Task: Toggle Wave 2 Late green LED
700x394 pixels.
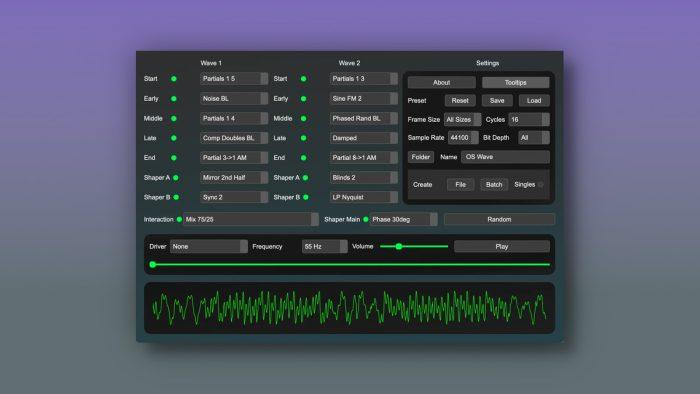Action: coord(304,138)
